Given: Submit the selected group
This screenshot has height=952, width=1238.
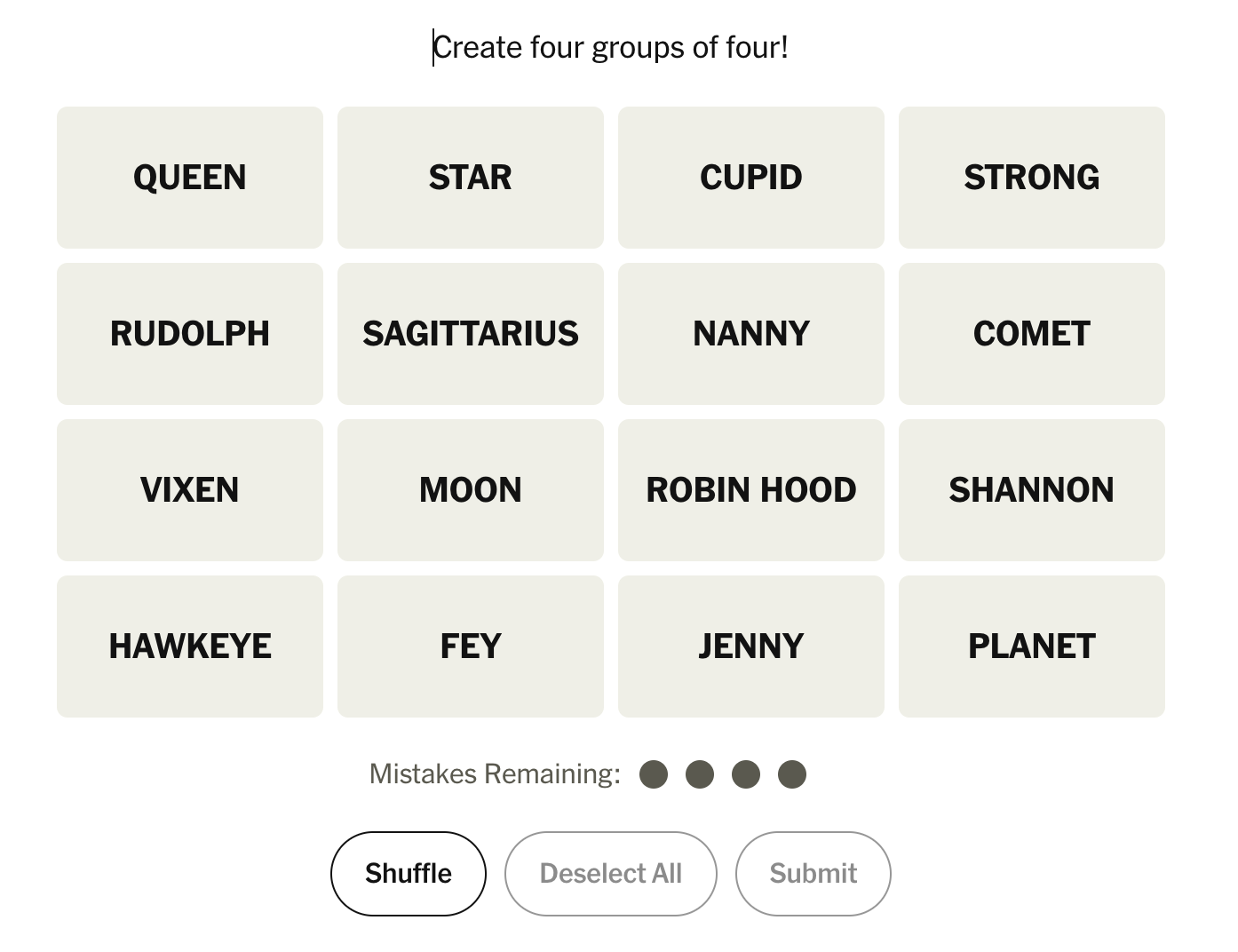Looking at the screenshot, I should (x=813, y=874).
